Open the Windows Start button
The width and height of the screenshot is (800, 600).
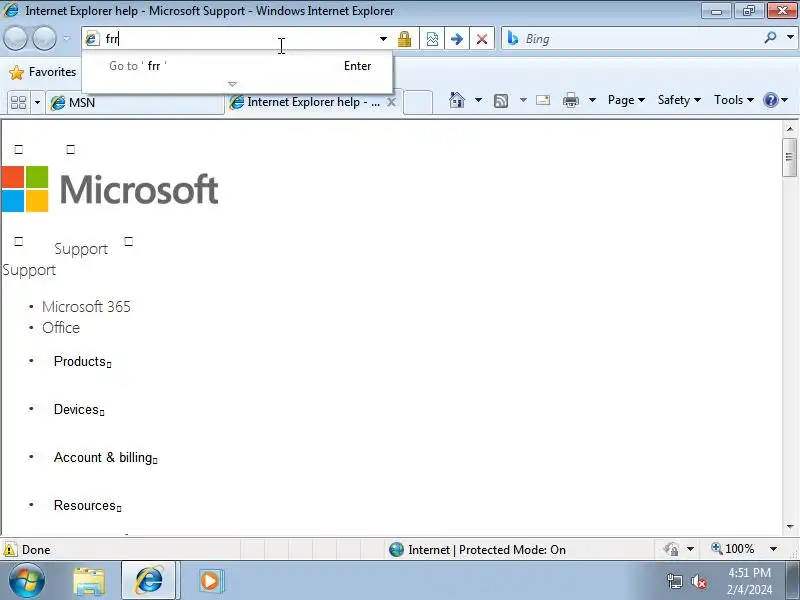[x=27, y=581]
